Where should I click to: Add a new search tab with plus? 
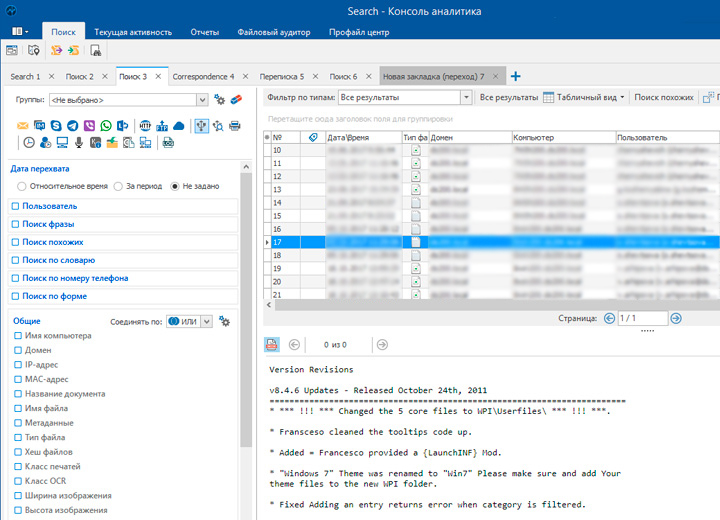516,76
